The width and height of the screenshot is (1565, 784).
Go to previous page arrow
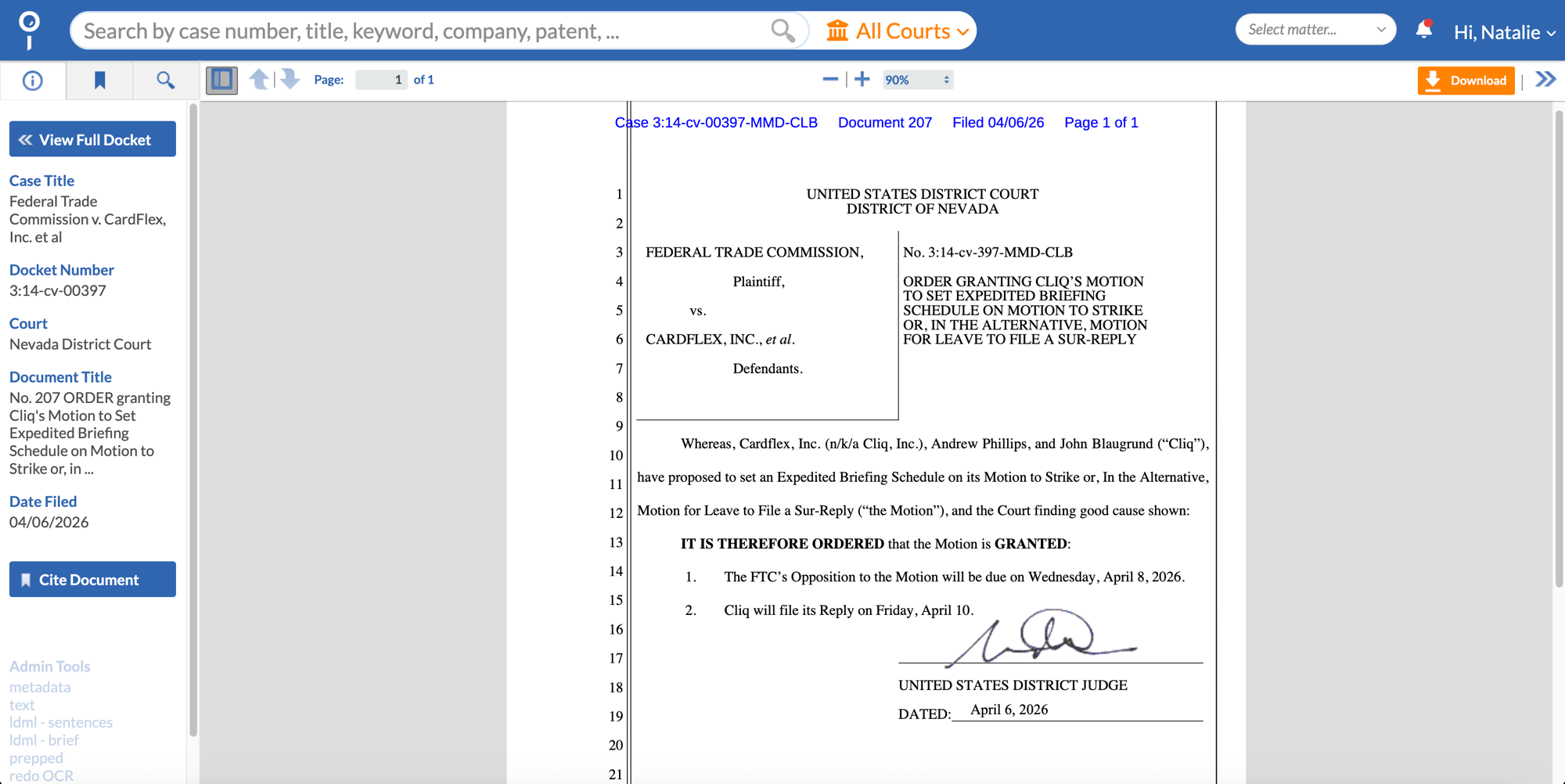pos(259,79)
